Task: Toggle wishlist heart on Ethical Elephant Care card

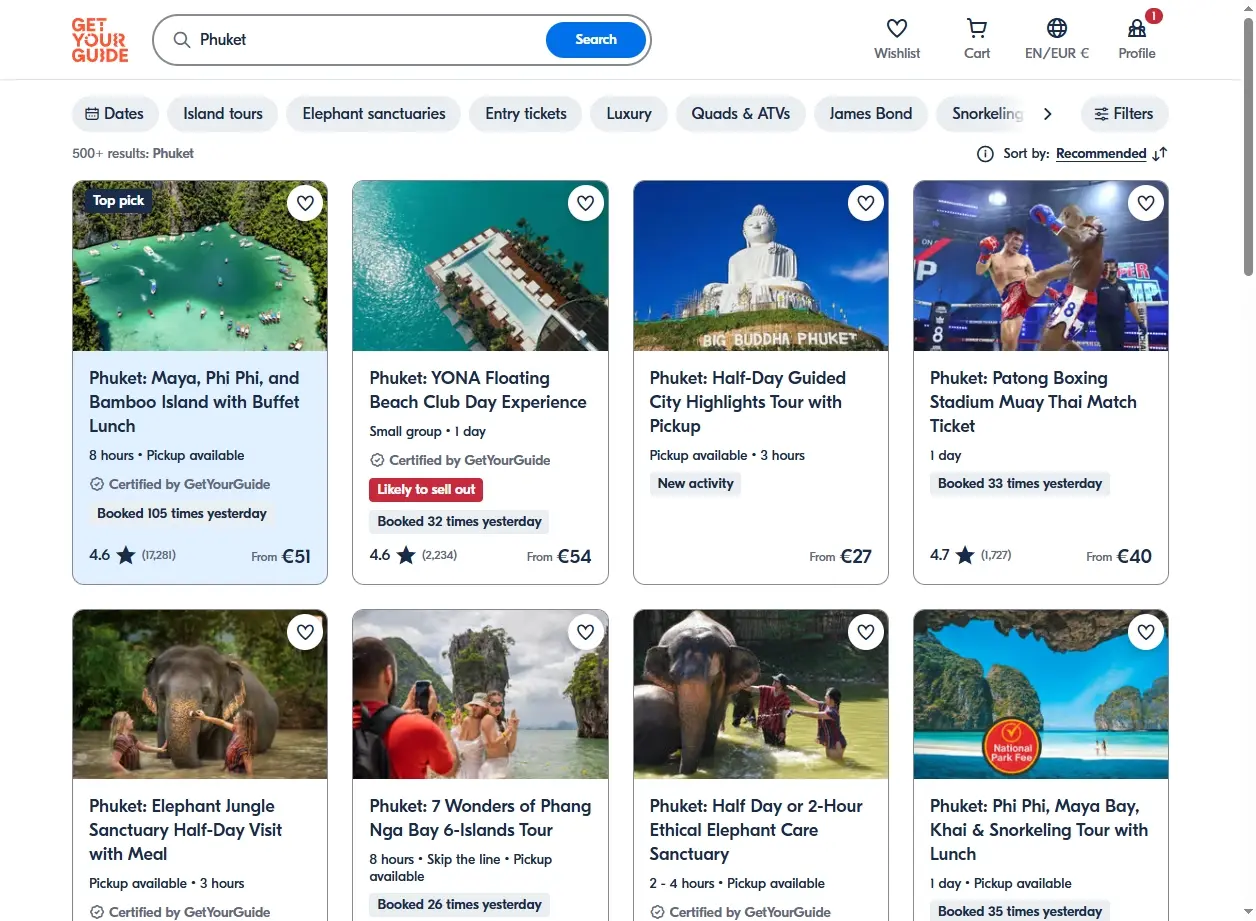Action: point(866,631)
